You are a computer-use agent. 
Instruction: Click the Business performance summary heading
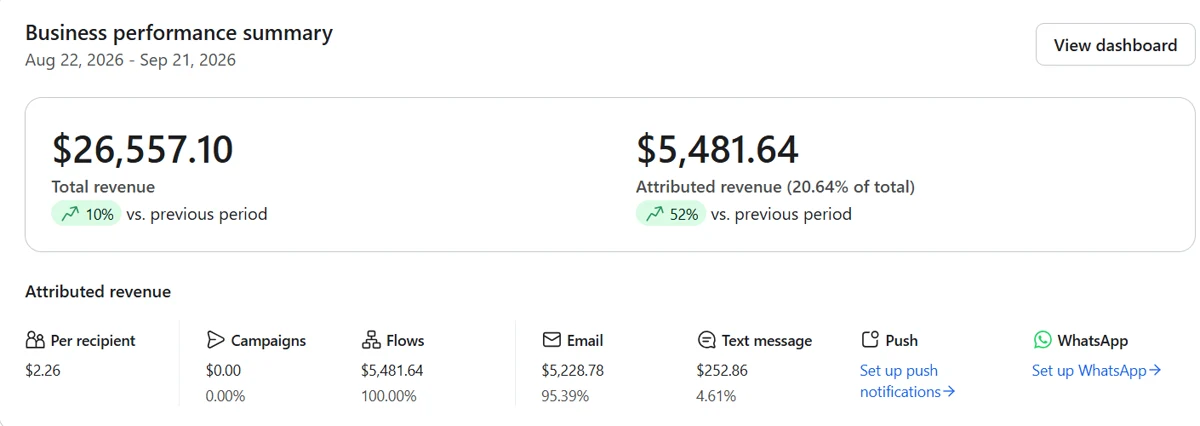[179, 32]
